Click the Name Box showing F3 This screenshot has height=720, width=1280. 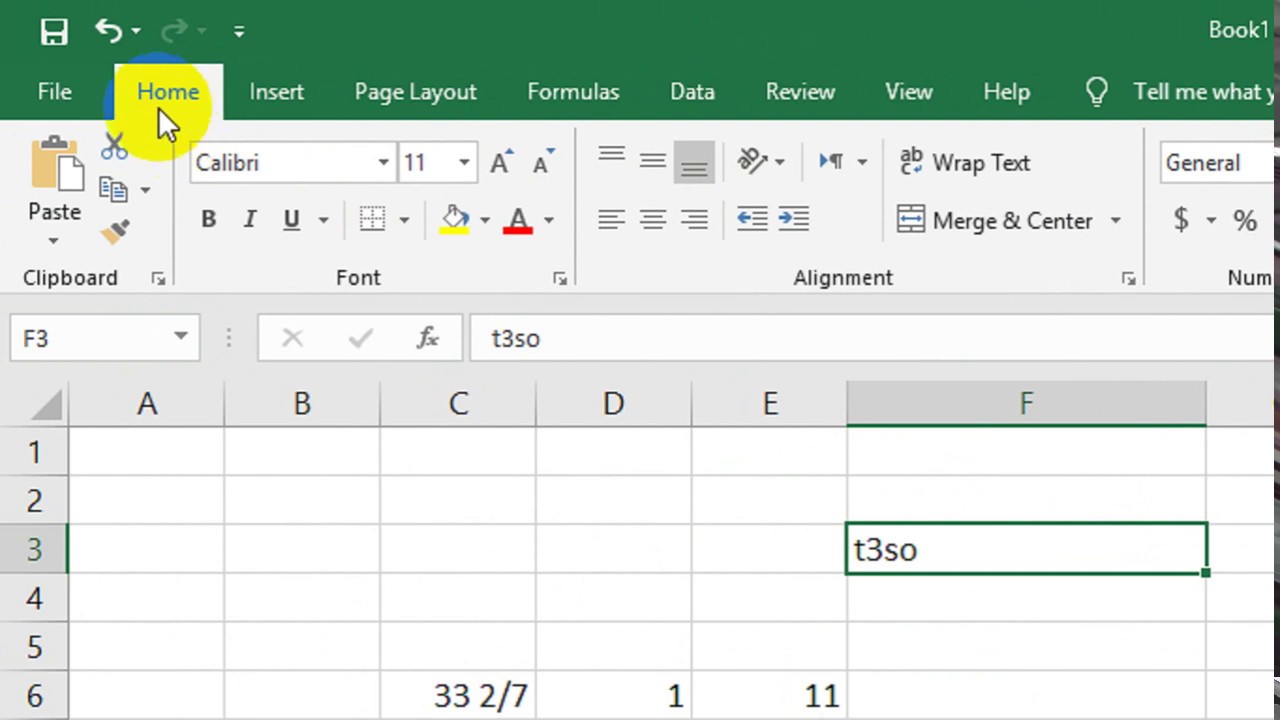(104, 338)
